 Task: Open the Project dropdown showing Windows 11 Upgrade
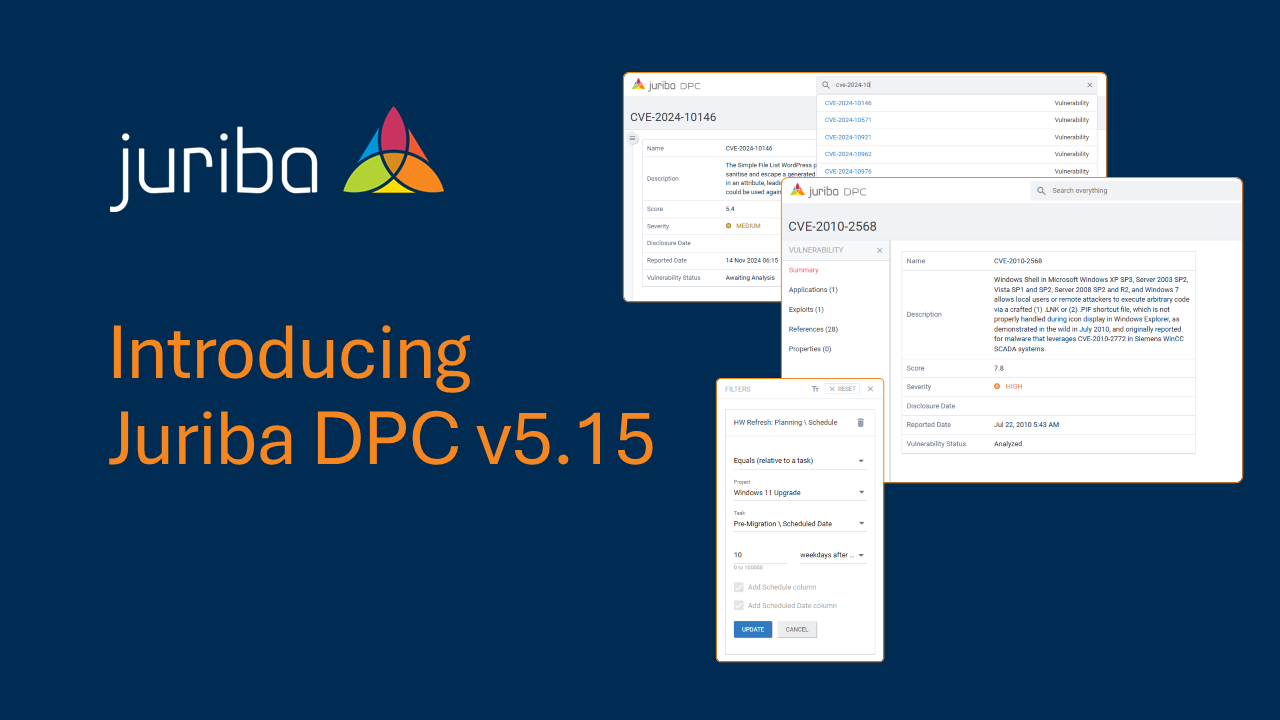click(799, 492)
